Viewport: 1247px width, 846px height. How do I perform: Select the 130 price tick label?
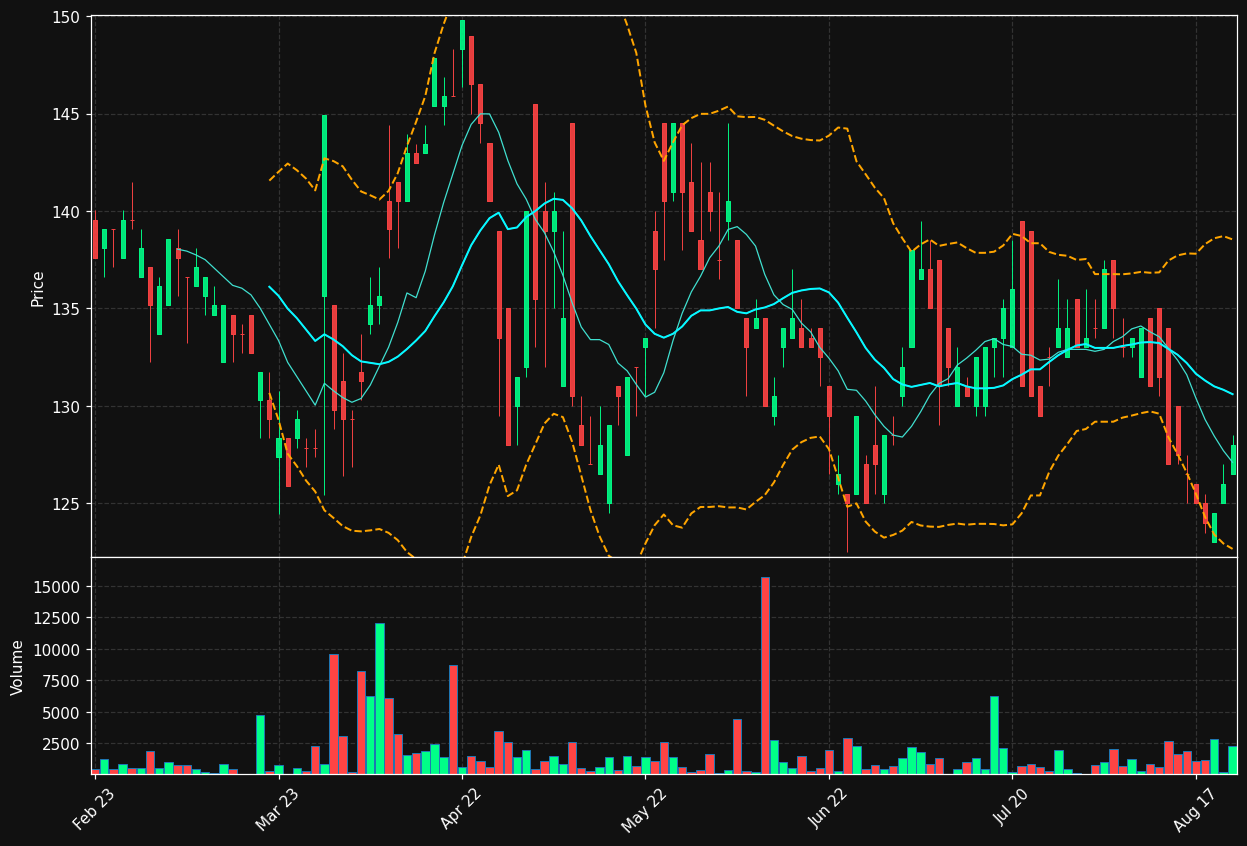67,407
